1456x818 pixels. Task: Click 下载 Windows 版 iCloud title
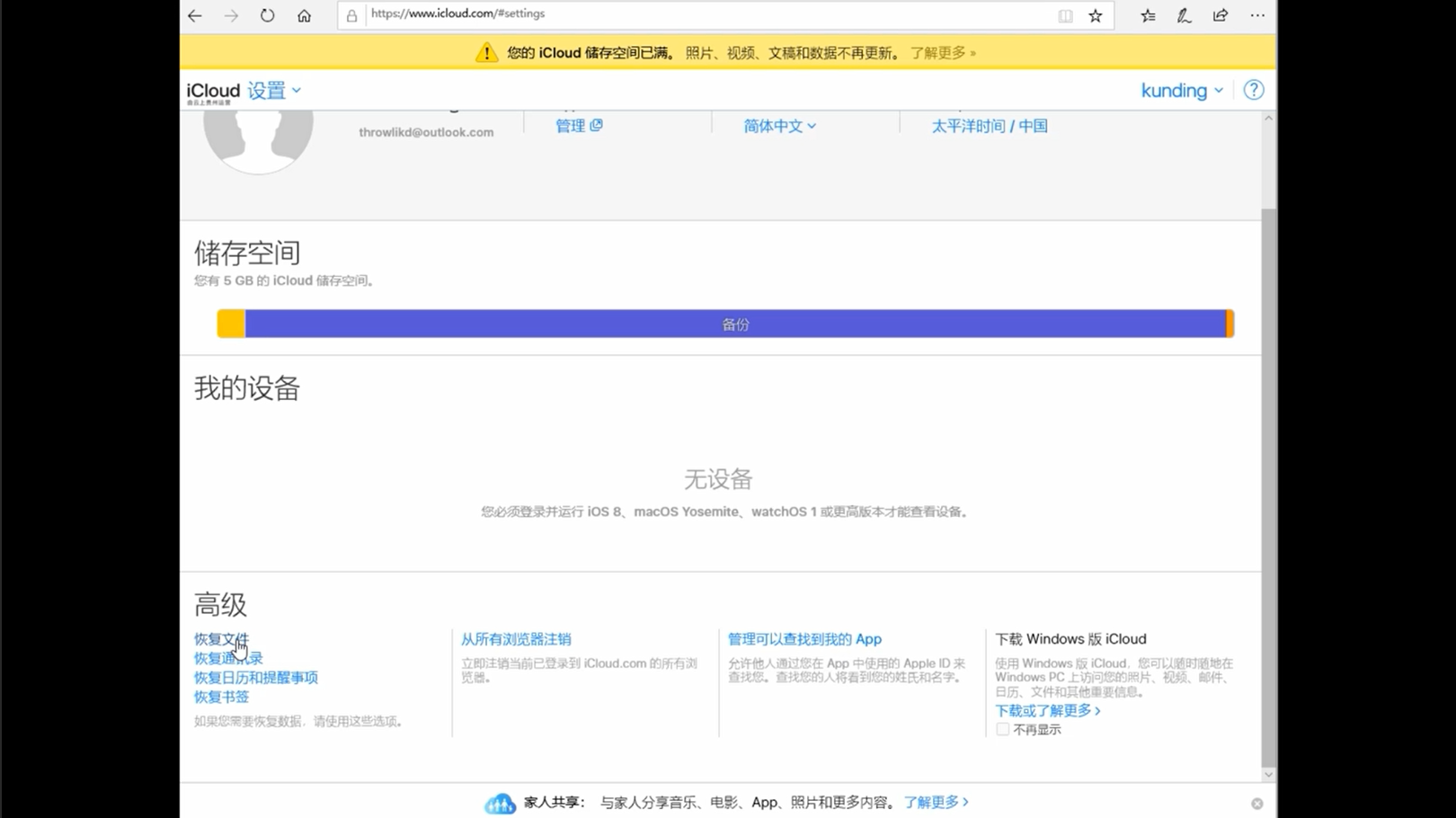pyautogui.click(x=1070, y=639)
